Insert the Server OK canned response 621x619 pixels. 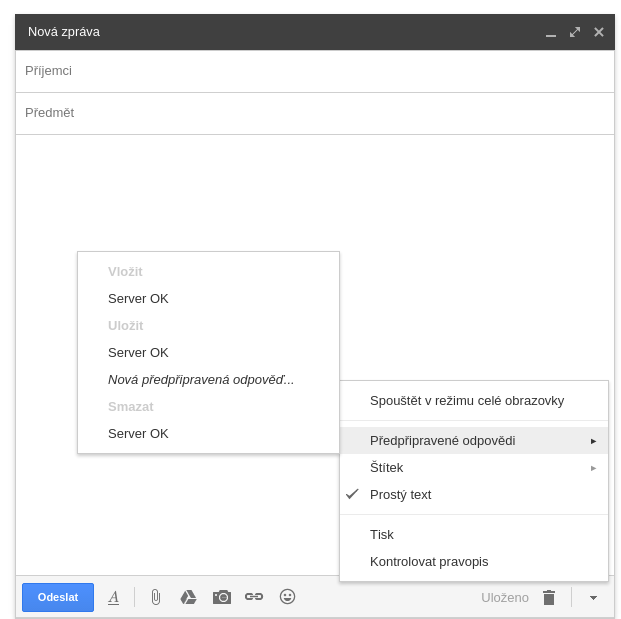click(138, 298)
